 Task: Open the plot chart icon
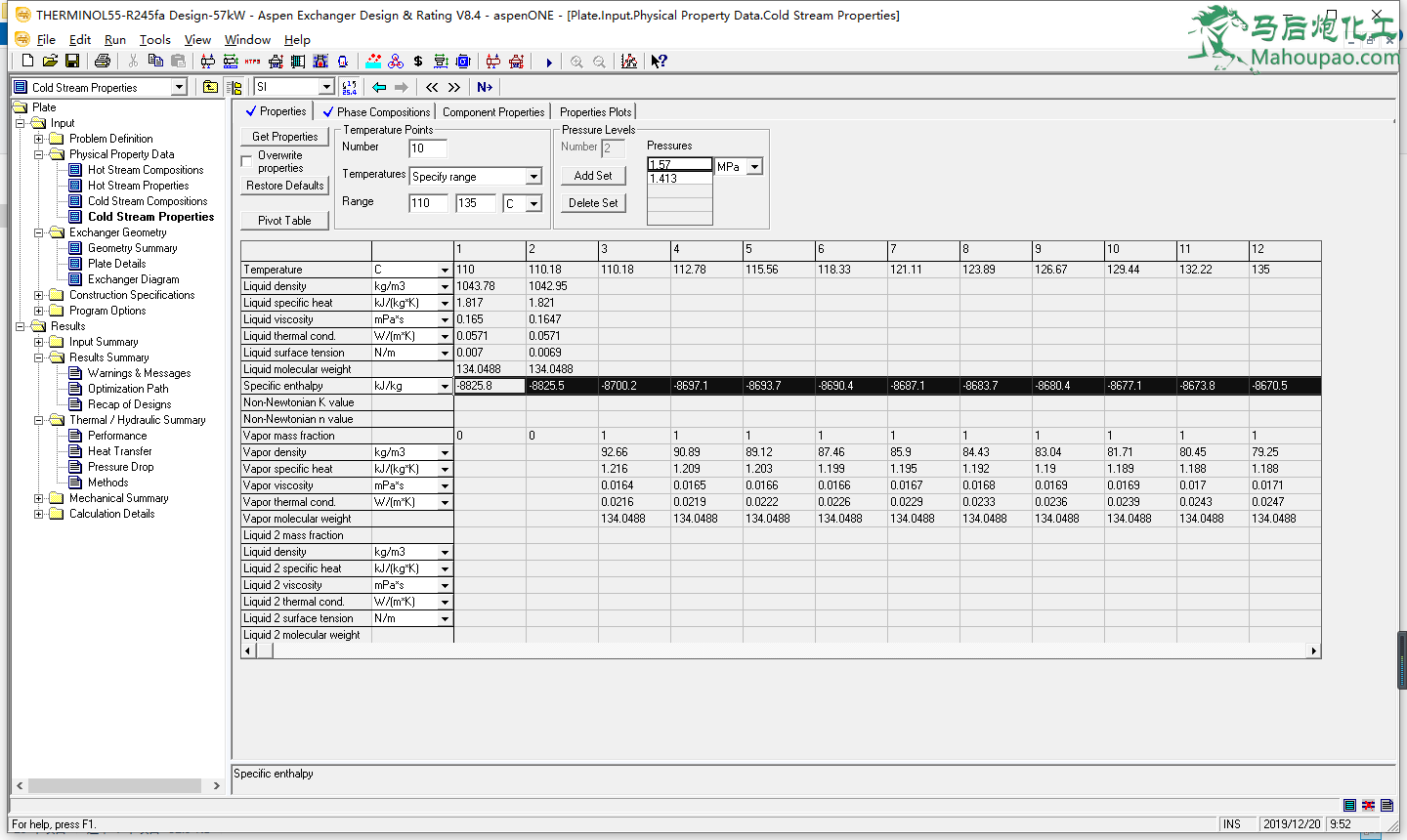pyautogui.click(x=629, y=62)
